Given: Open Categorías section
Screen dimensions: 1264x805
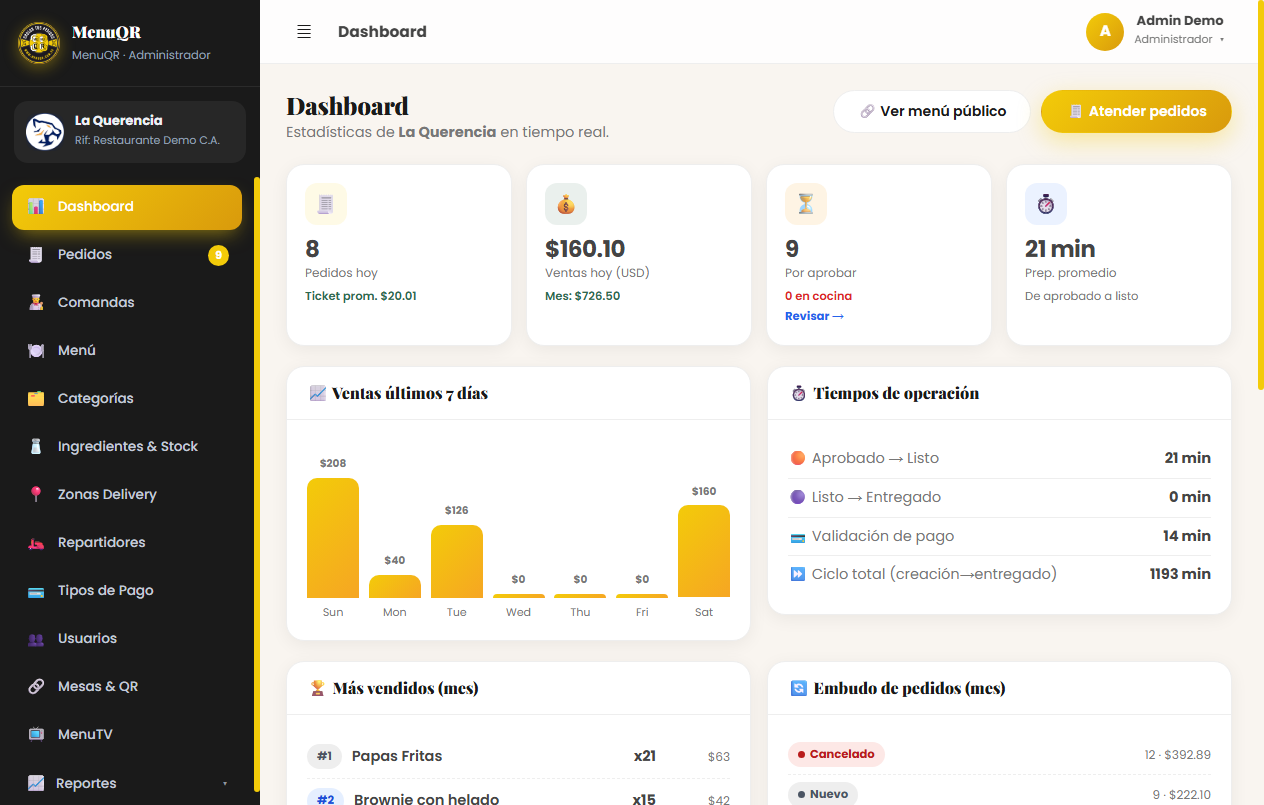Looking at the screenshot, I should pyautogui.click(x=127, y=399).
